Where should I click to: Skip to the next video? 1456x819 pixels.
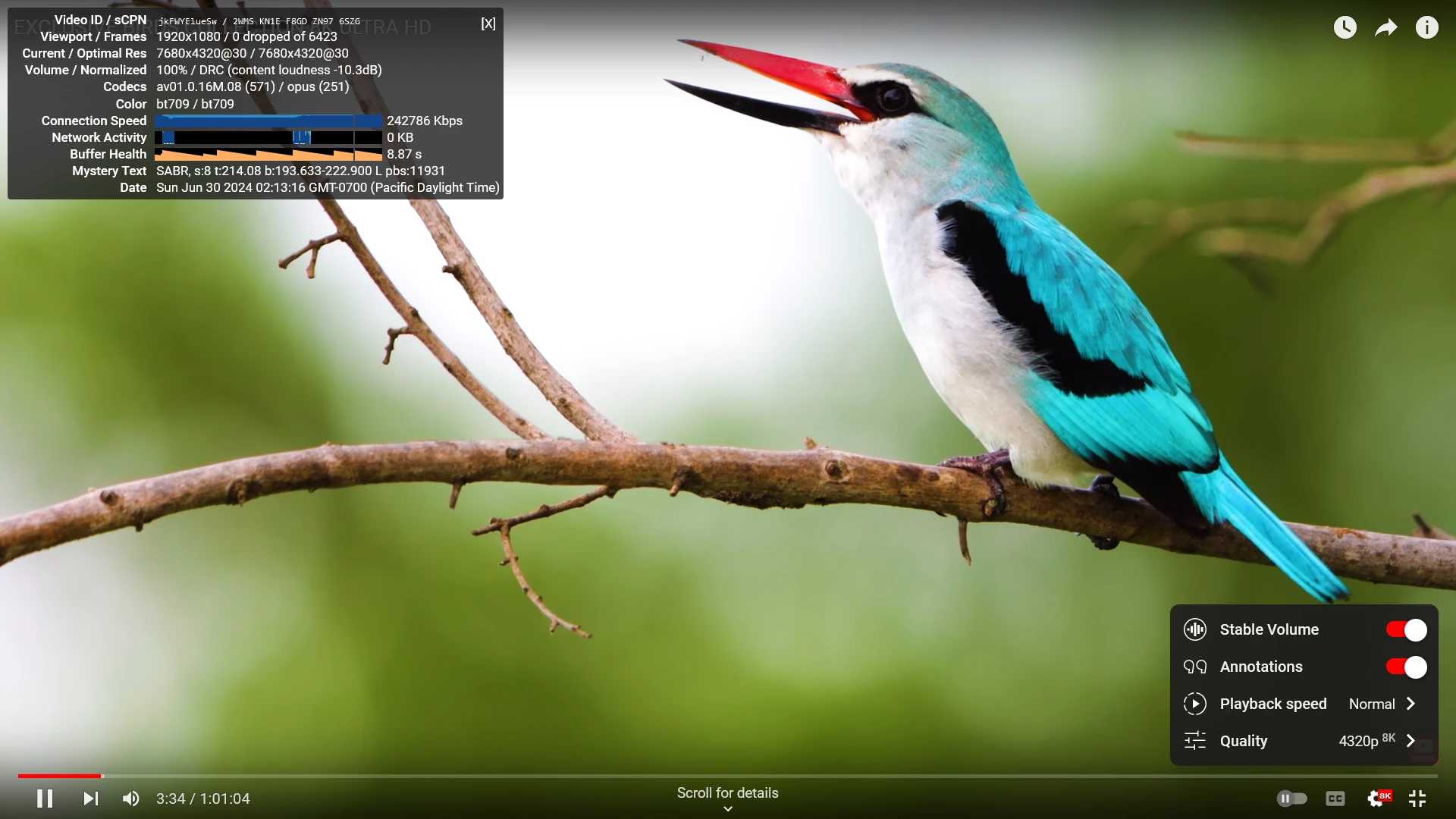coord(90,799)
